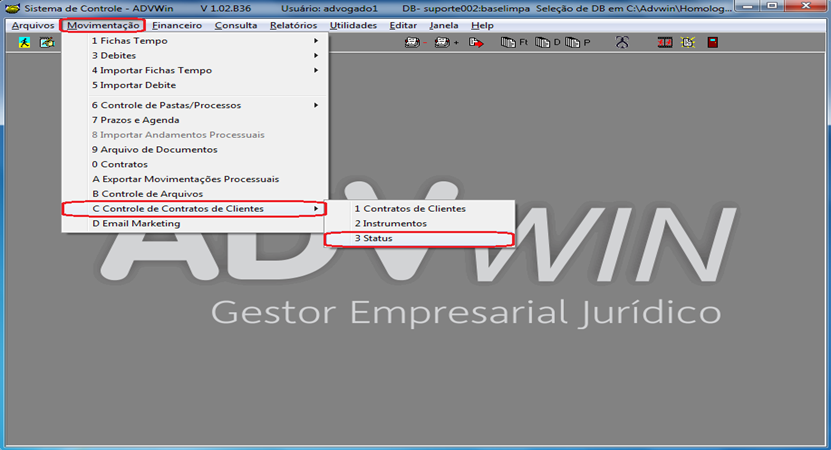Select '7 Prazos e Agenda'
Viewport: 831px width, 450px height.
[x=195, y=120]
